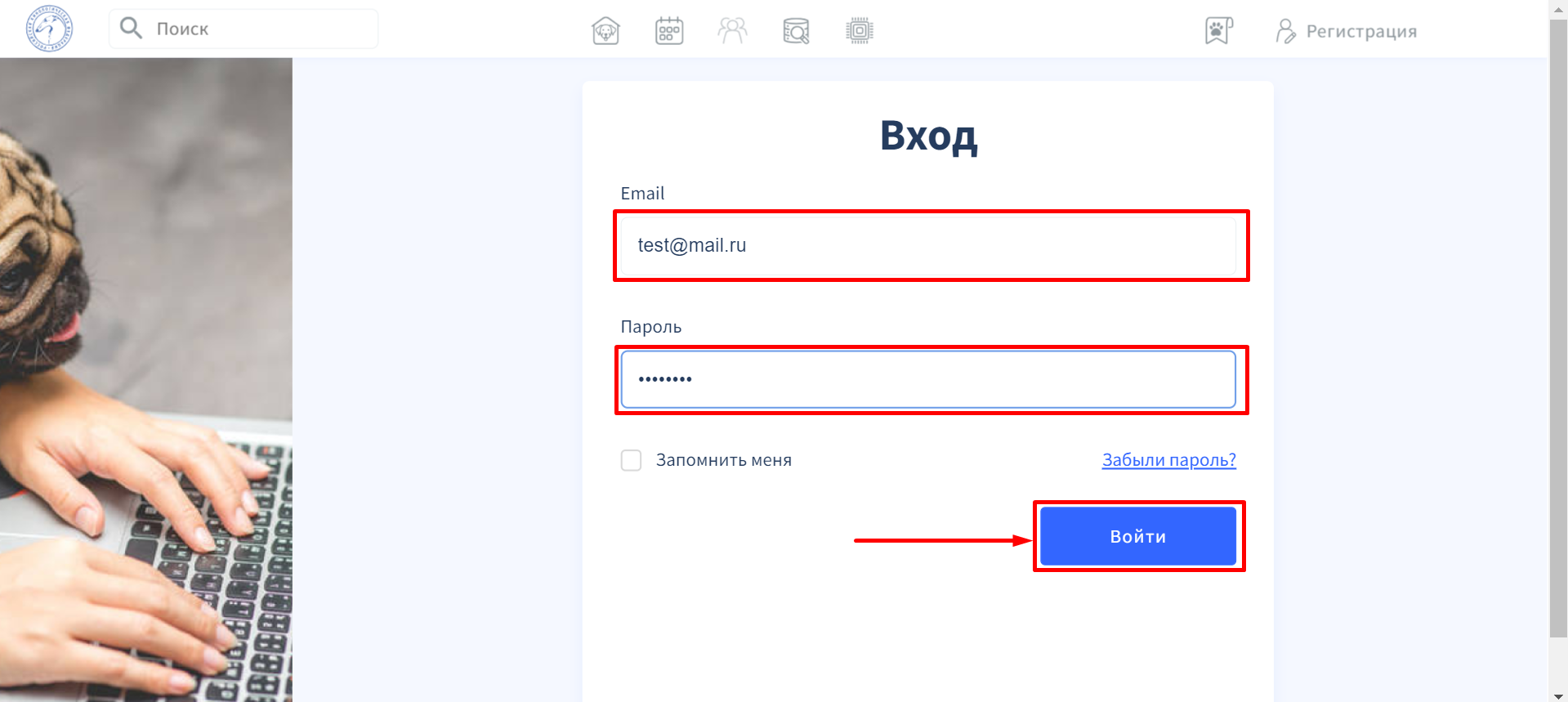Focus the Пароль password field
1568x702 pixels.
pos(928,379)
